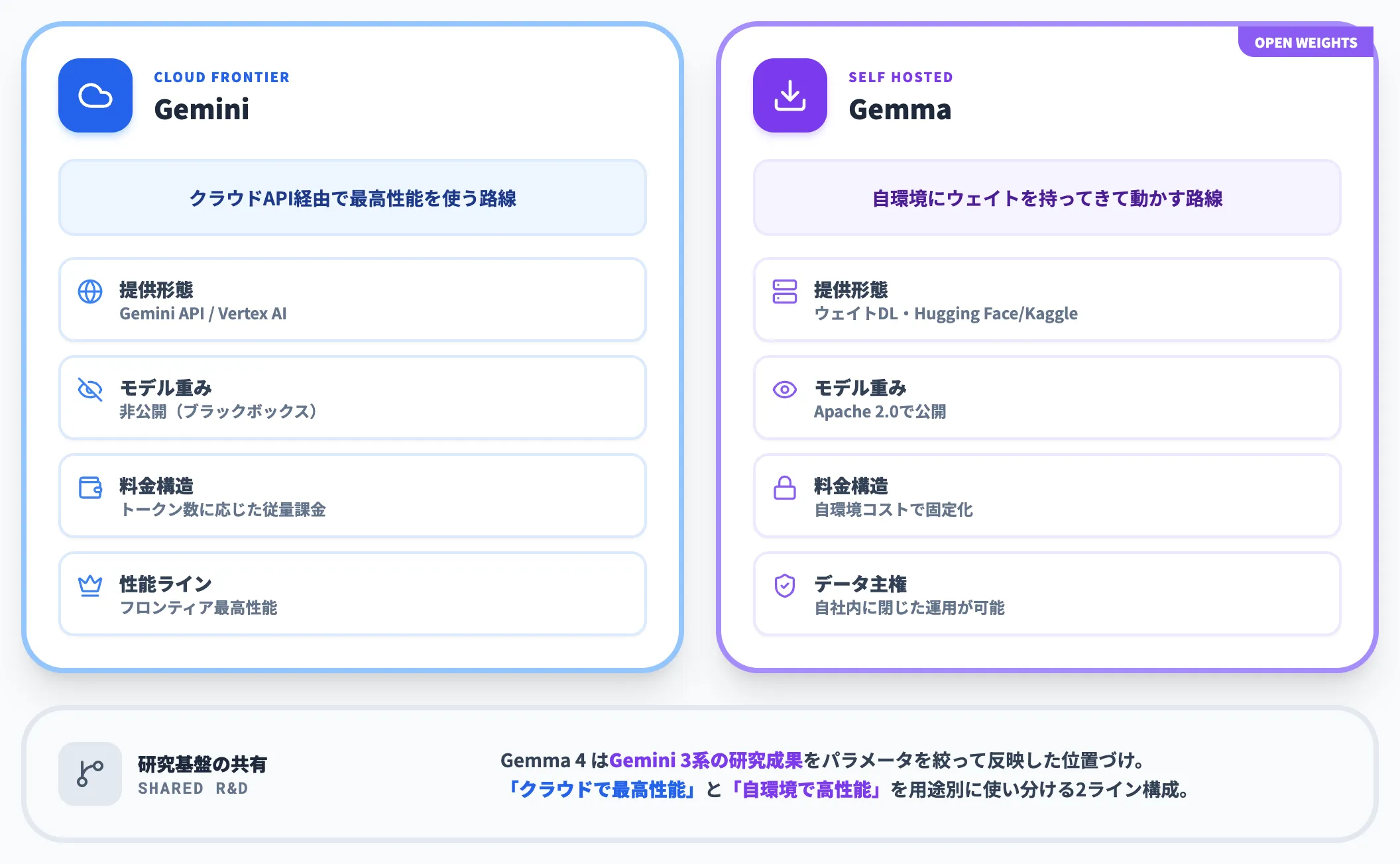The height and width of the screenshot is (864, 1400).
Task: Click the globe icon in Gemini 提供形態 row
Action: (90, 292)
